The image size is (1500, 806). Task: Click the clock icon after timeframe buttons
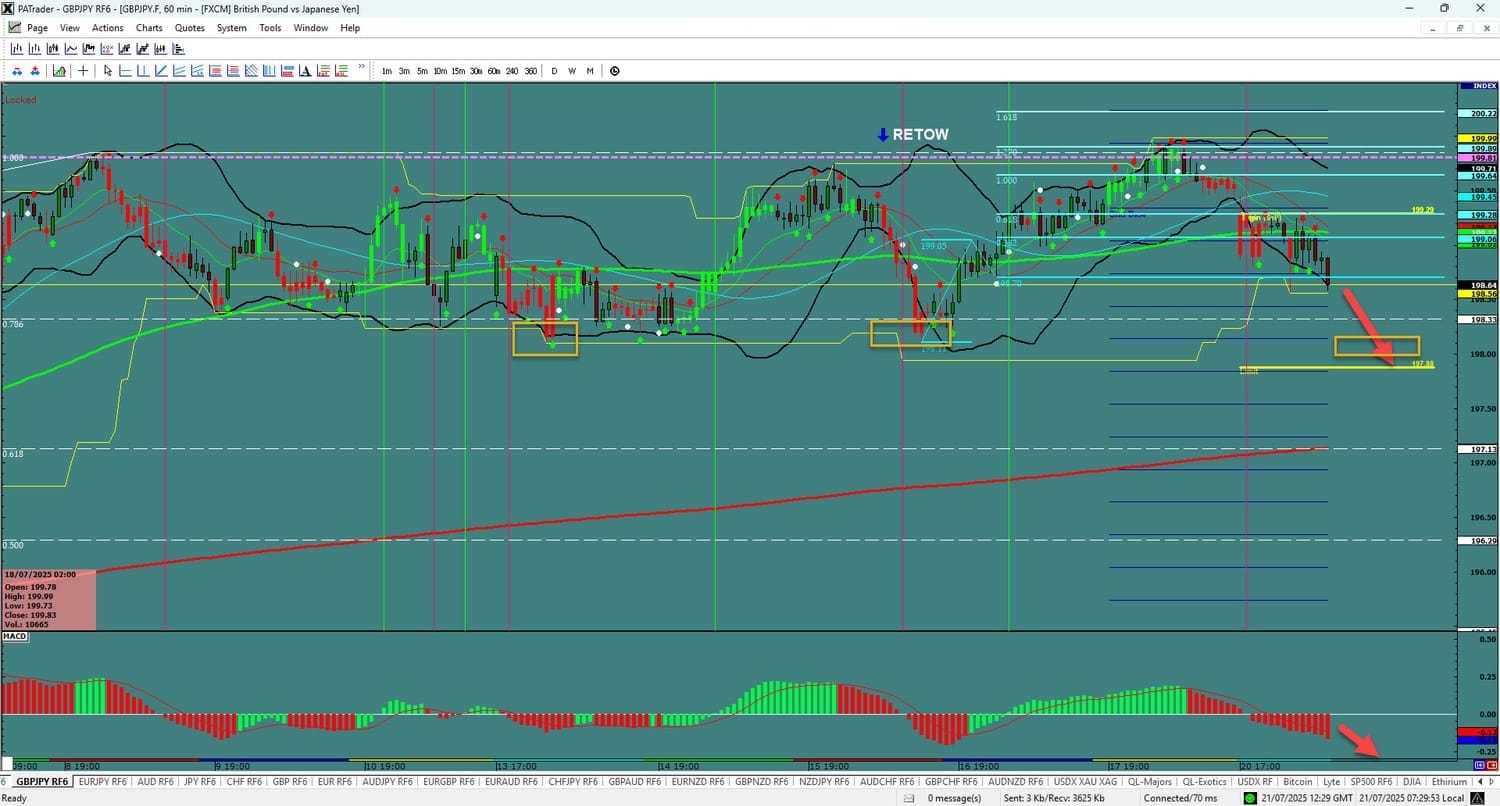point(614,71)
